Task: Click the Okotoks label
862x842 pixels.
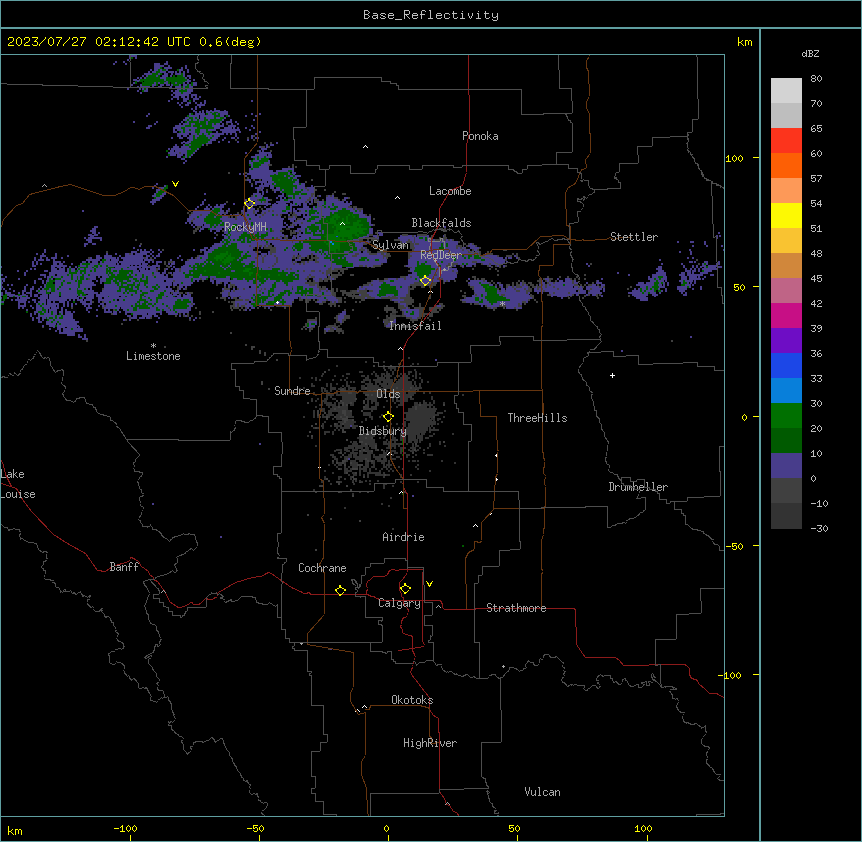Action: pyautogui.click(x=412, y=700)
